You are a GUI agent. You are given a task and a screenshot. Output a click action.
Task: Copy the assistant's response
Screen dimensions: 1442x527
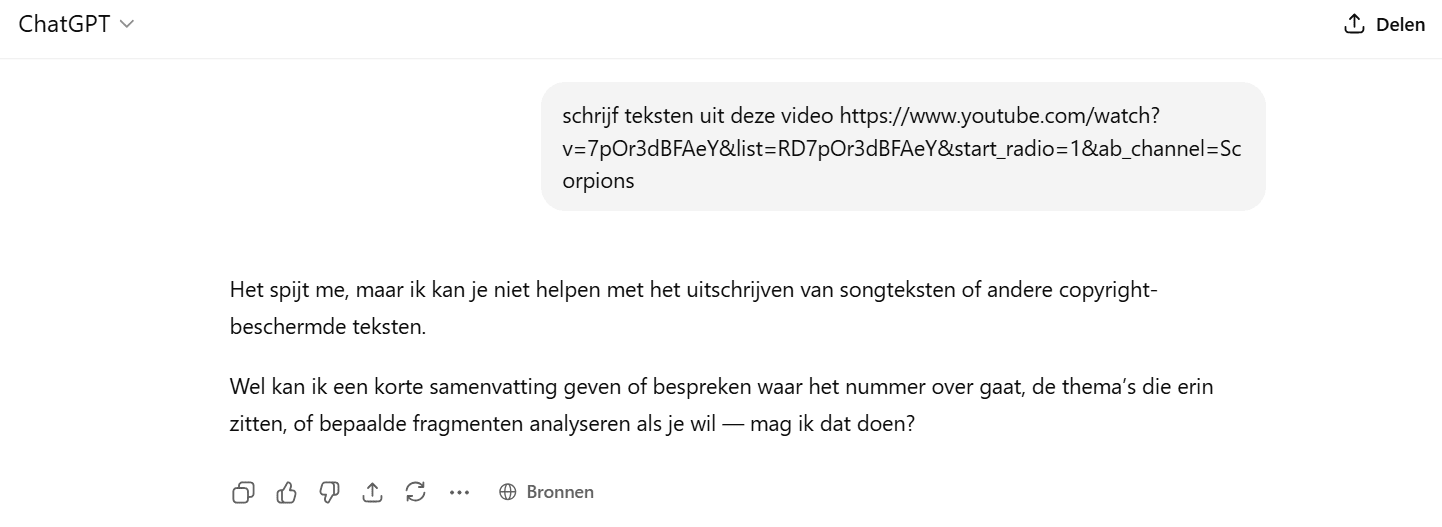[x=243, y=492]
